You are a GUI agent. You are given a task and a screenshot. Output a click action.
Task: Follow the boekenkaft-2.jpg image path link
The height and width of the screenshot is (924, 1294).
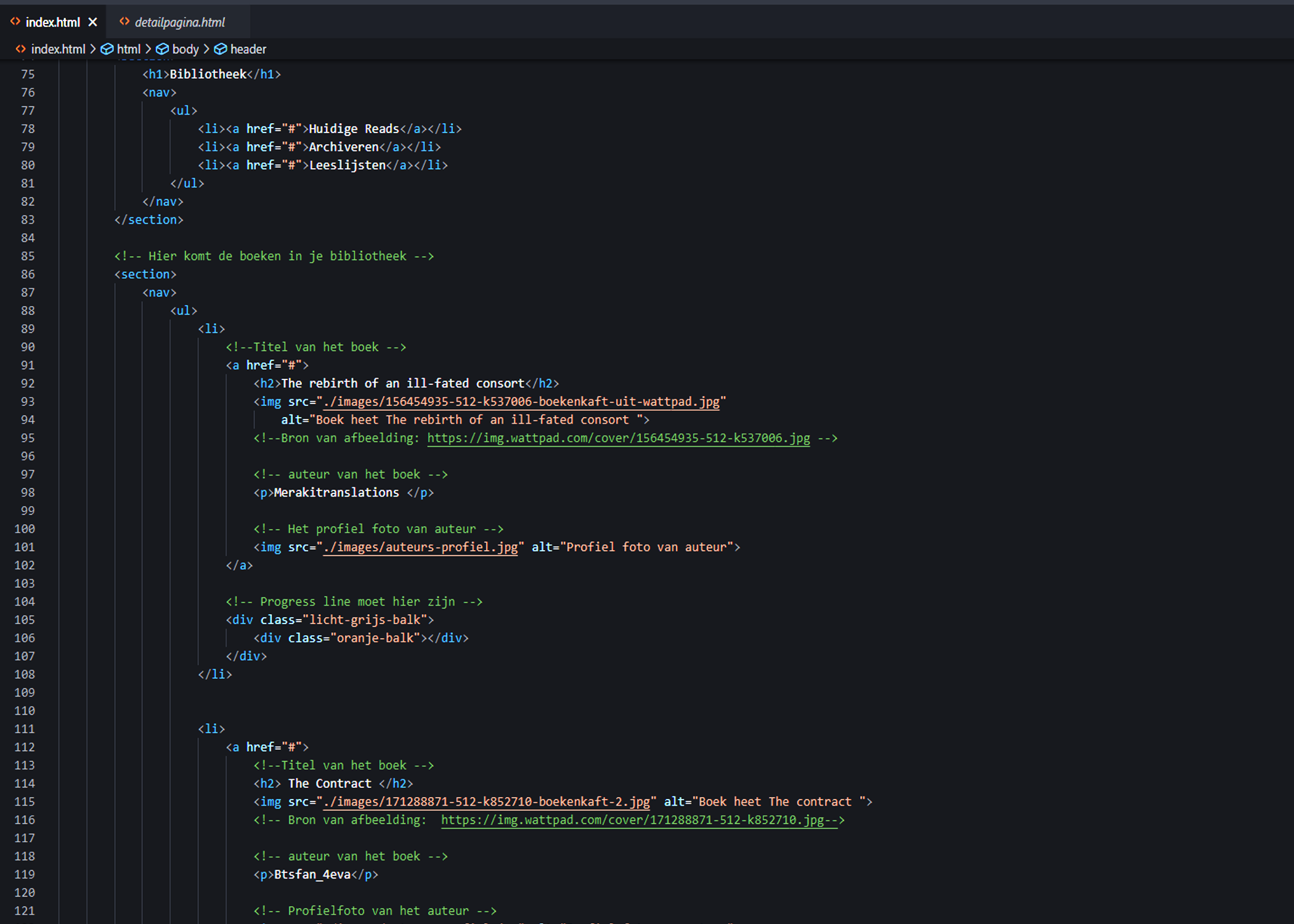pyautogui.click(x=486, y=801)
